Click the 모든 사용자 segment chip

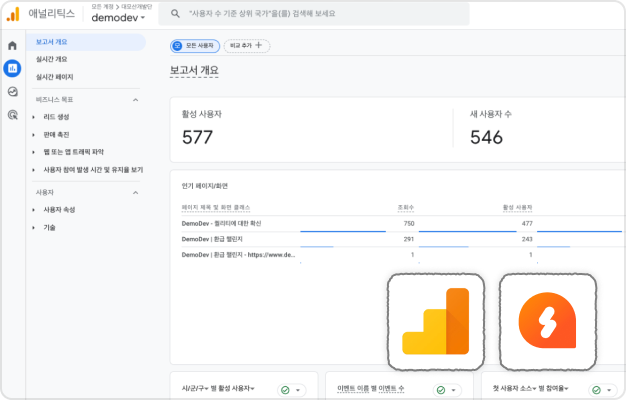pos(195,46)
